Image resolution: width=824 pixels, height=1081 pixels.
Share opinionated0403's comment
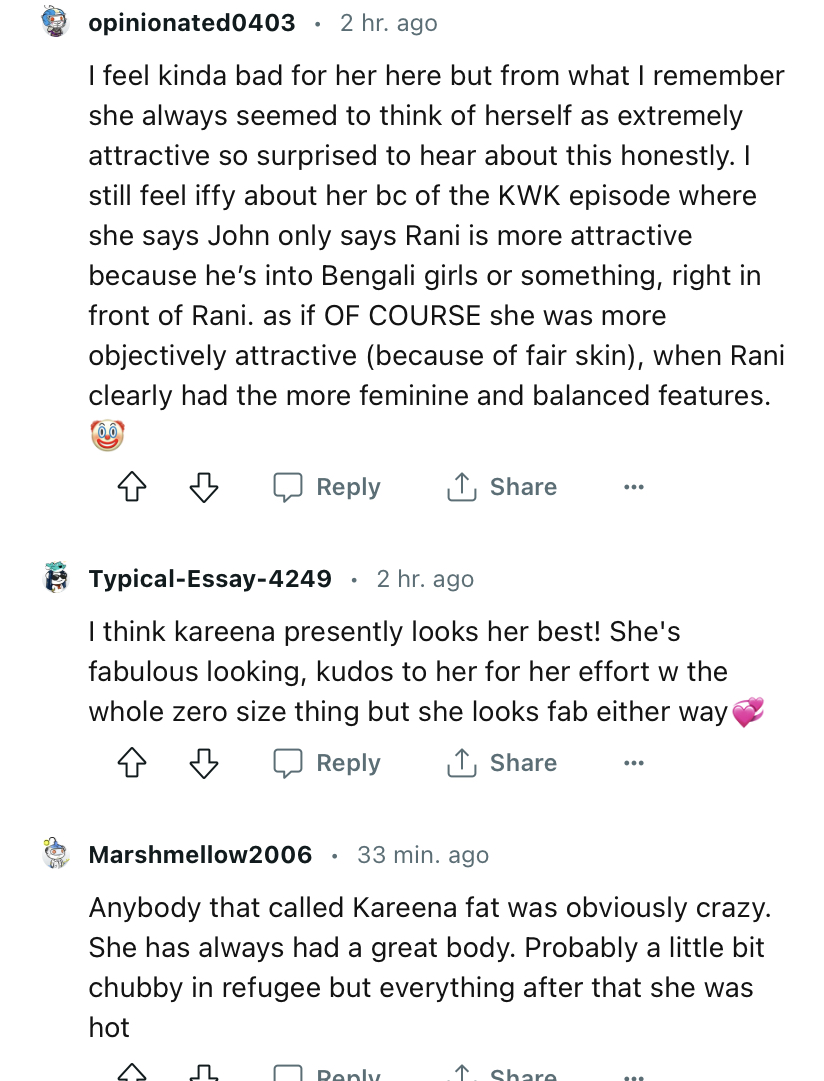(x=502, y=487)
